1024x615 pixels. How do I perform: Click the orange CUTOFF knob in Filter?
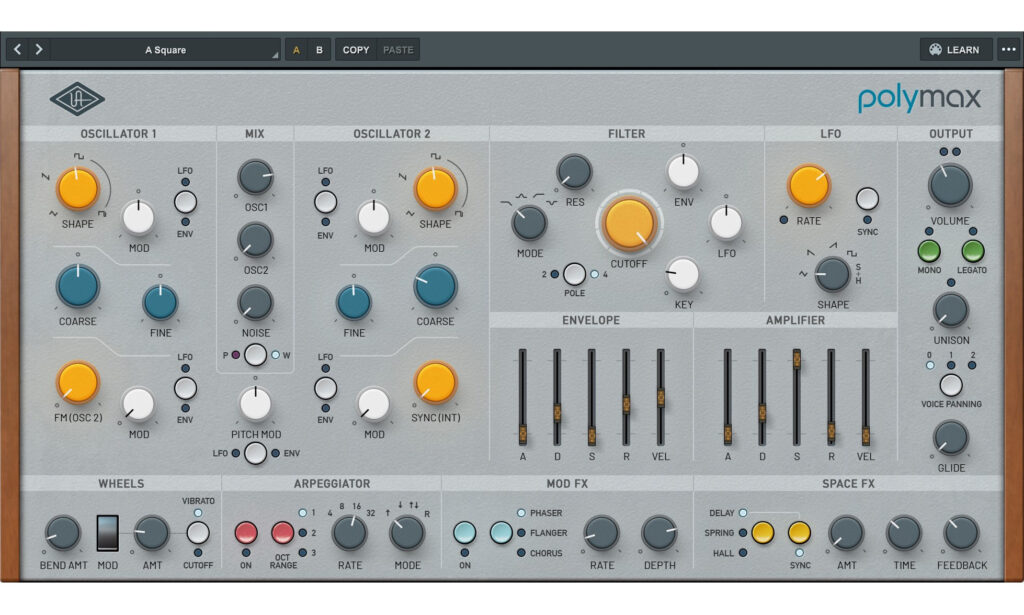point(630,222)
